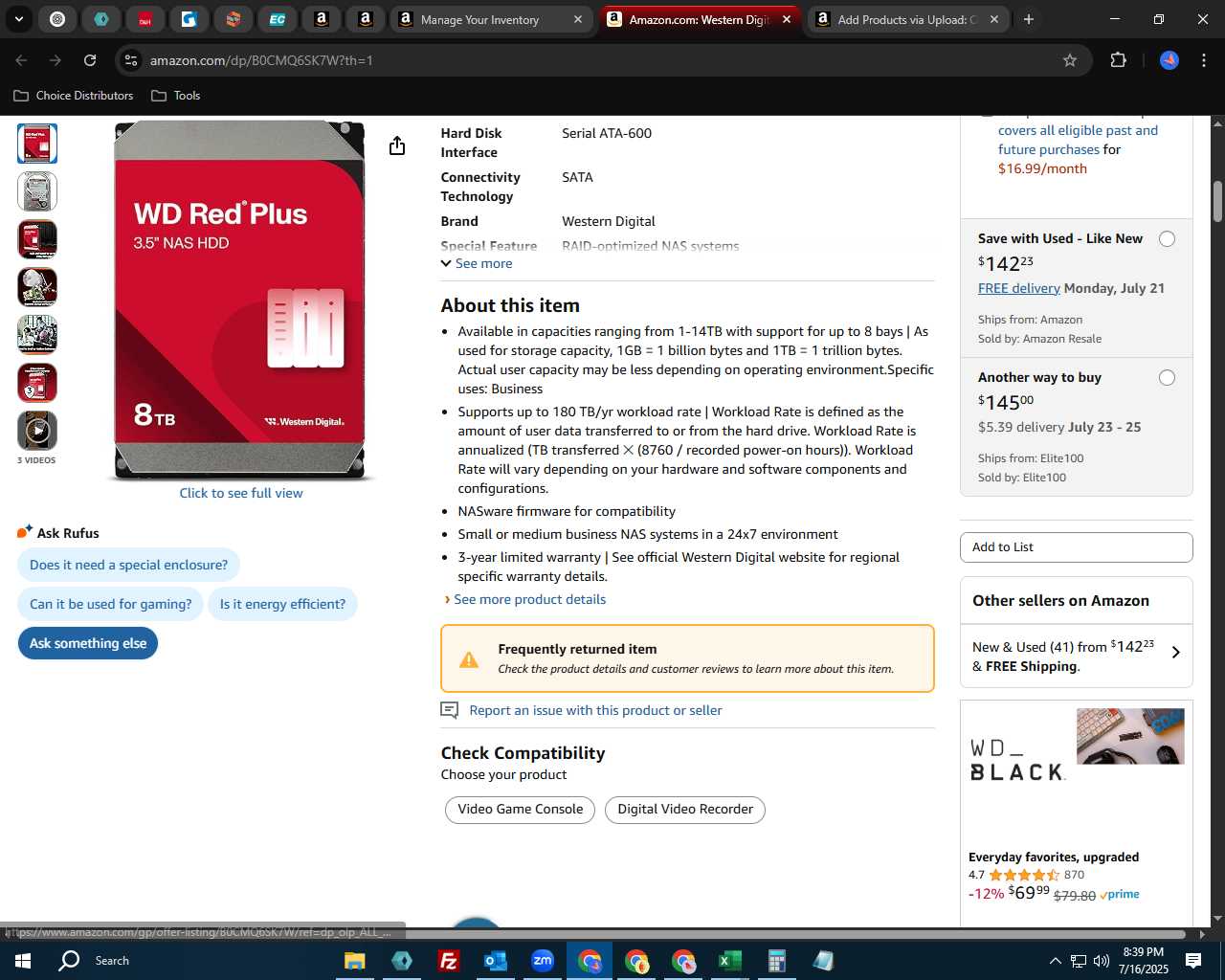Click the taskbar clock showing 8:39 PM
The height and width of the screenshot is (980, 1225).
(x=1144, y=961)
